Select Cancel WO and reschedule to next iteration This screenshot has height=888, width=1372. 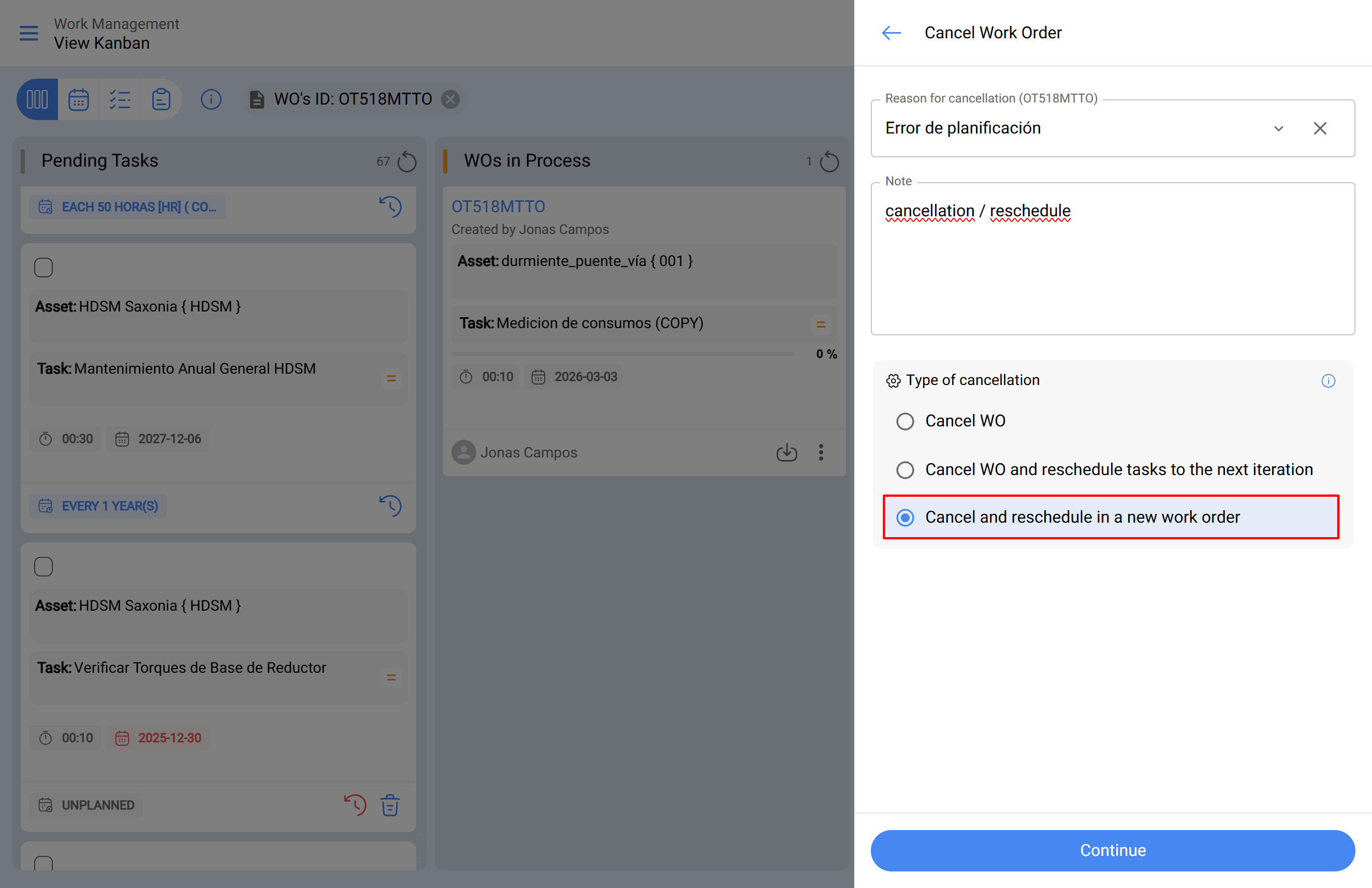(904, 470)
